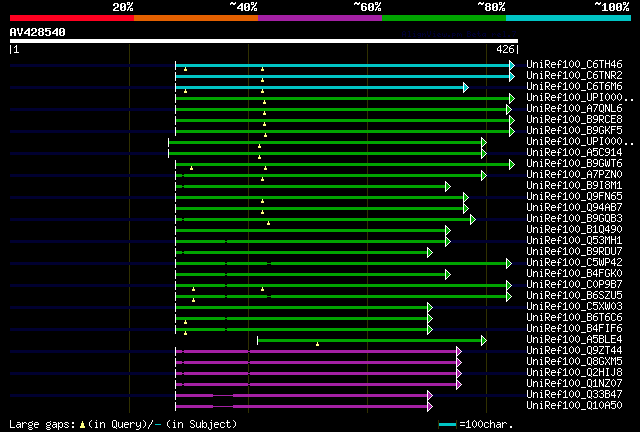640x432 pixels.
Task: Open the UniRef100_C6TH46 hit label
Action: [x=574, y=65]
